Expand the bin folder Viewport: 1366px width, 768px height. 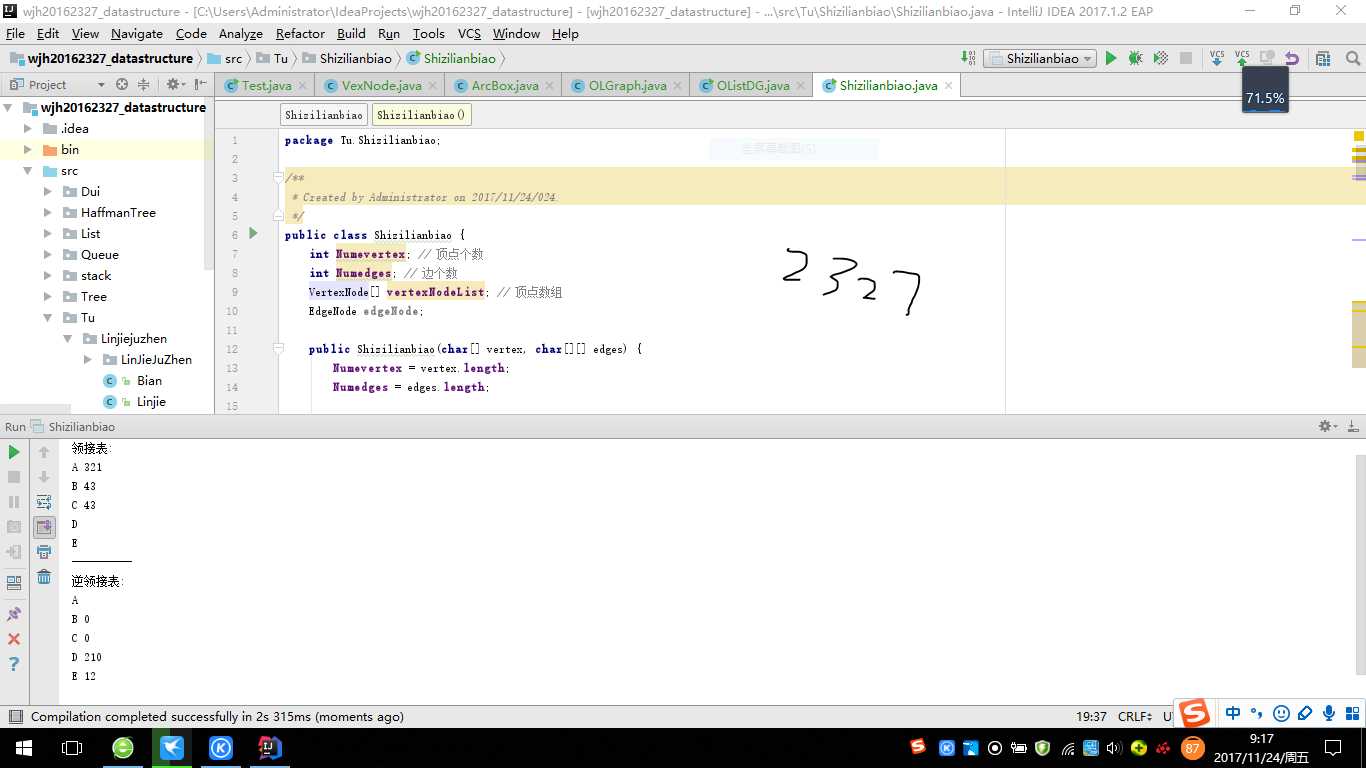coord(28,149)
